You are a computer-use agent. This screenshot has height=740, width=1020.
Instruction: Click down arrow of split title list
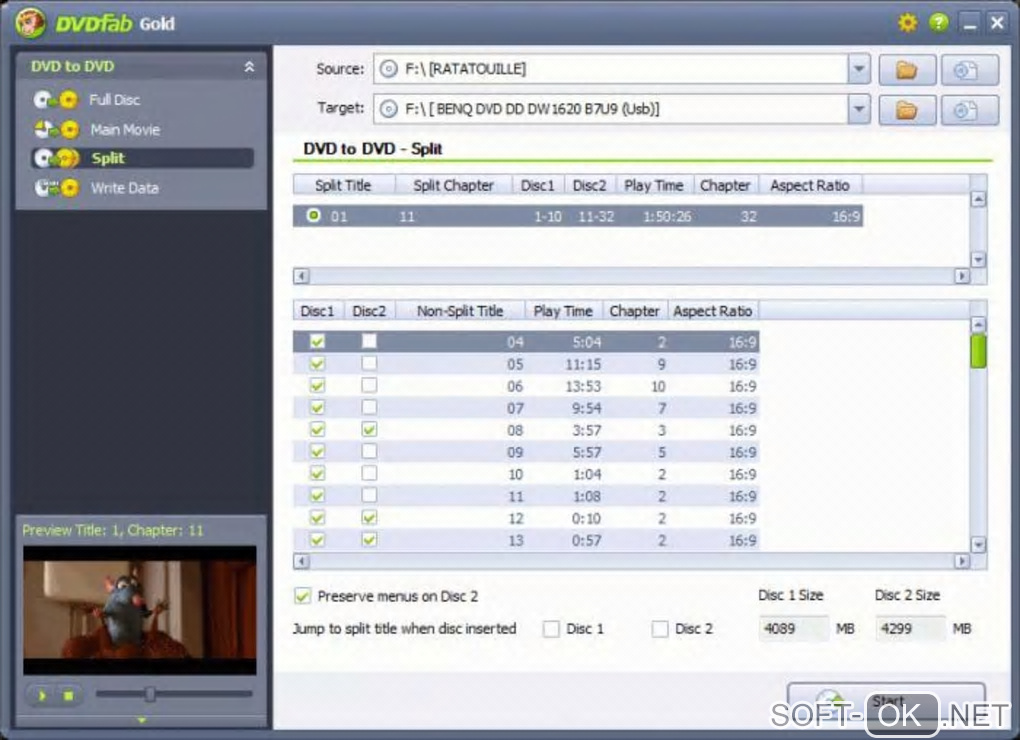[x=978, y=259]
